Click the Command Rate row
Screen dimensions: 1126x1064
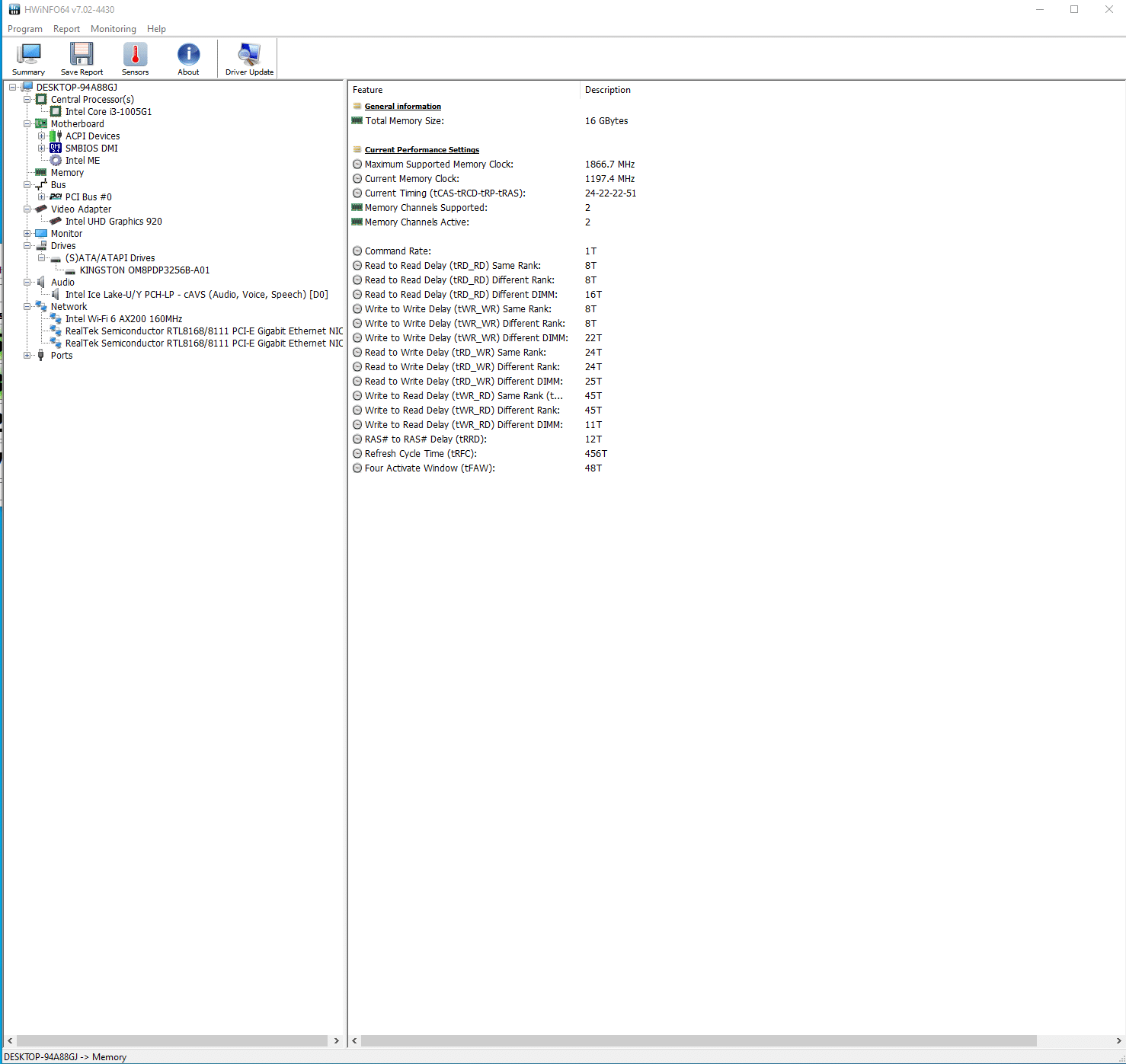click(x=737, y=251)
